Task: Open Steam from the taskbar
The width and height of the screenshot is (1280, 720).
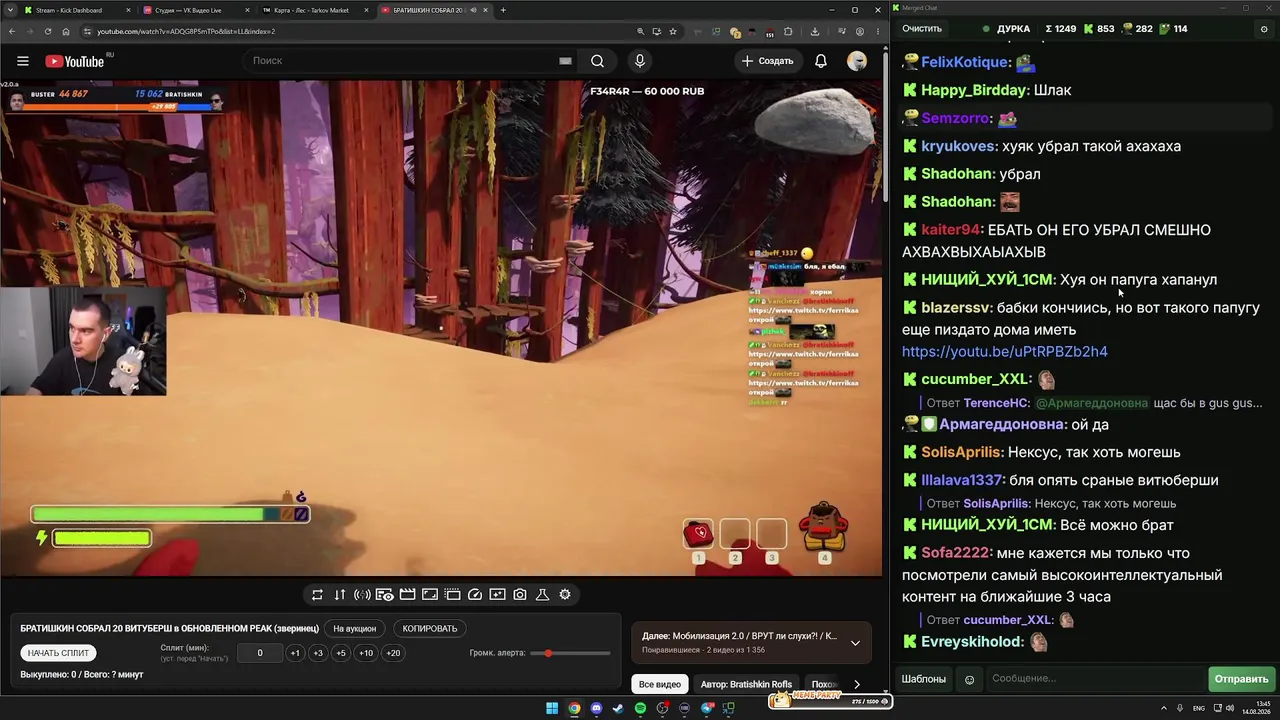Action: pos(618,708)
